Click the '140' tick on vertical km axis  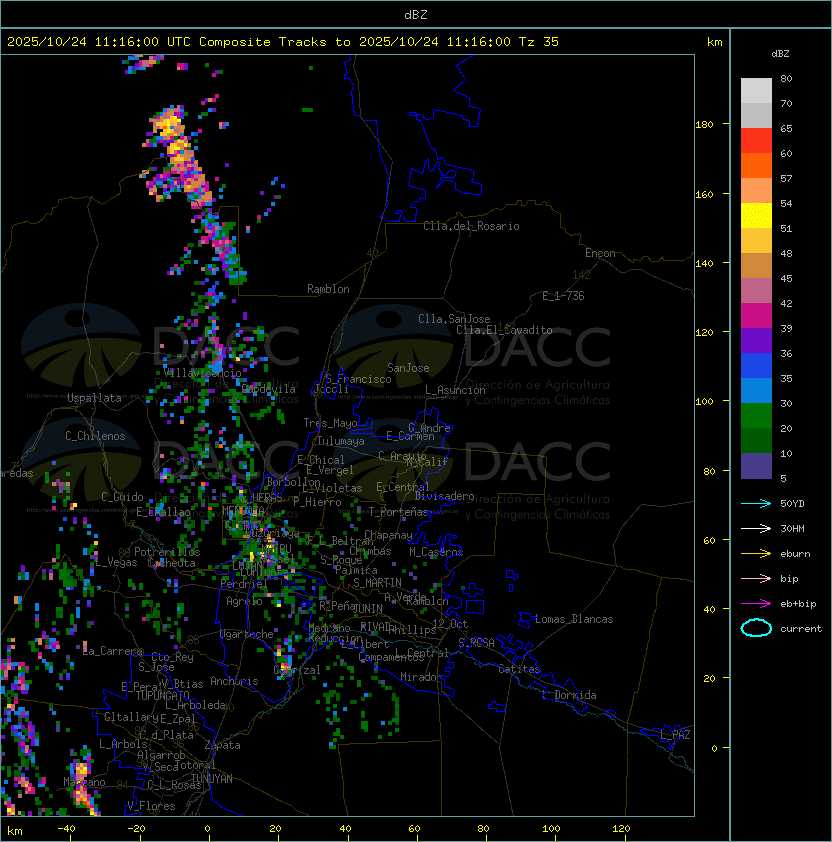point(704,263)
